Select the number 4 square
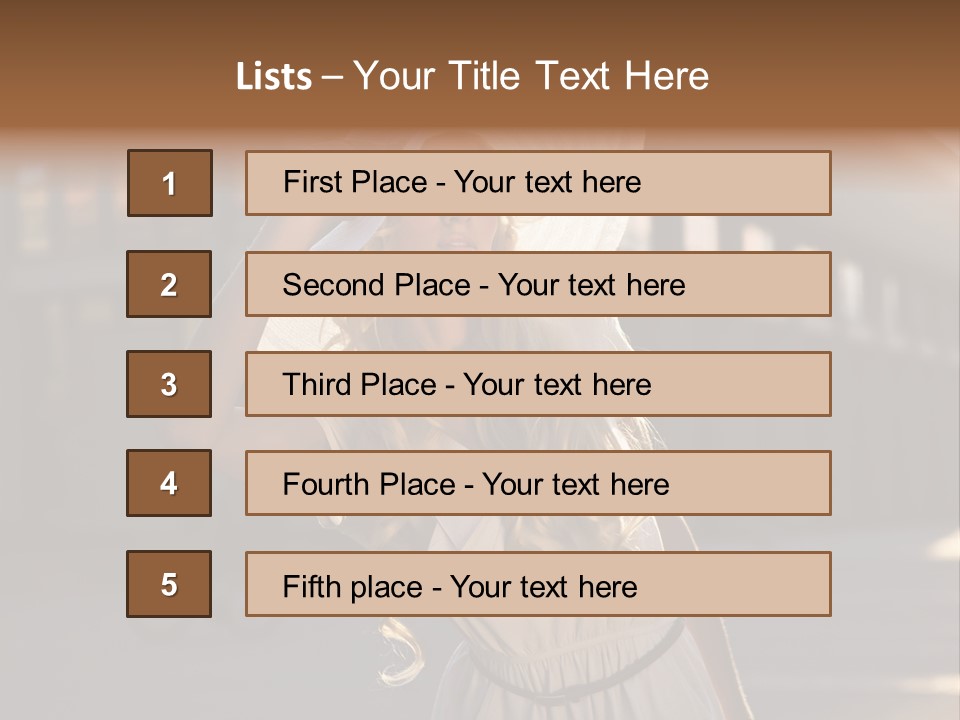The height and width of the screenshot is (720, 960). click(x=169, y=483)
